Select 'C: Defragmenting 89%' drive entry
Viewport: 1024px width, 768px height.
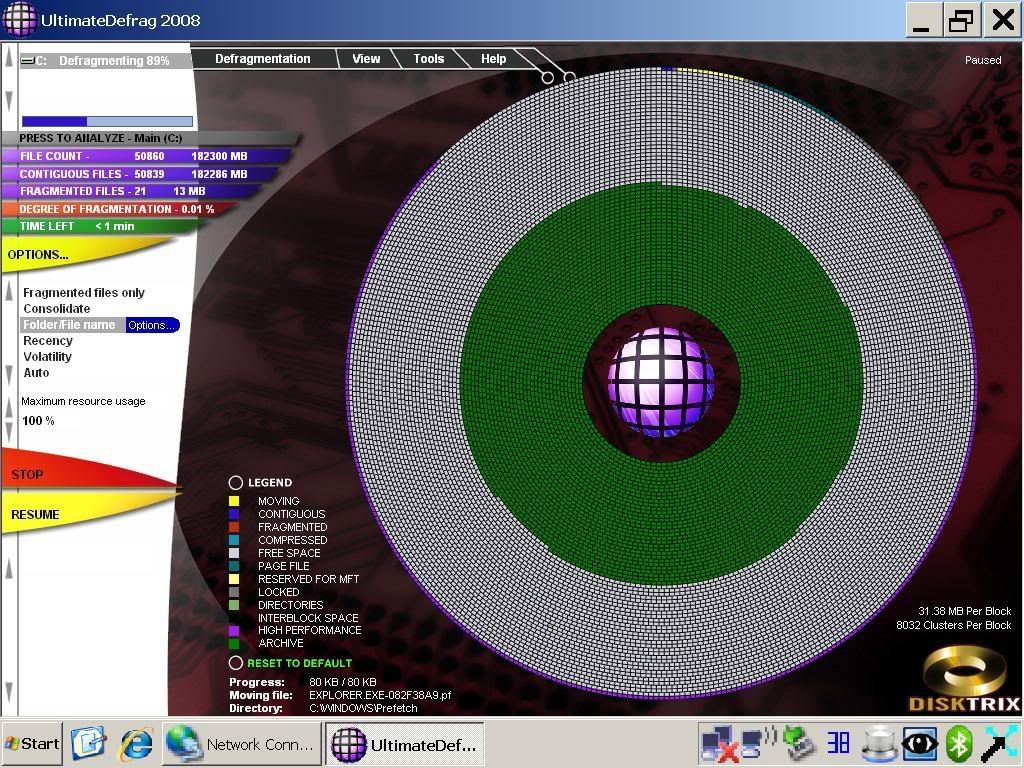coord(104,61)
